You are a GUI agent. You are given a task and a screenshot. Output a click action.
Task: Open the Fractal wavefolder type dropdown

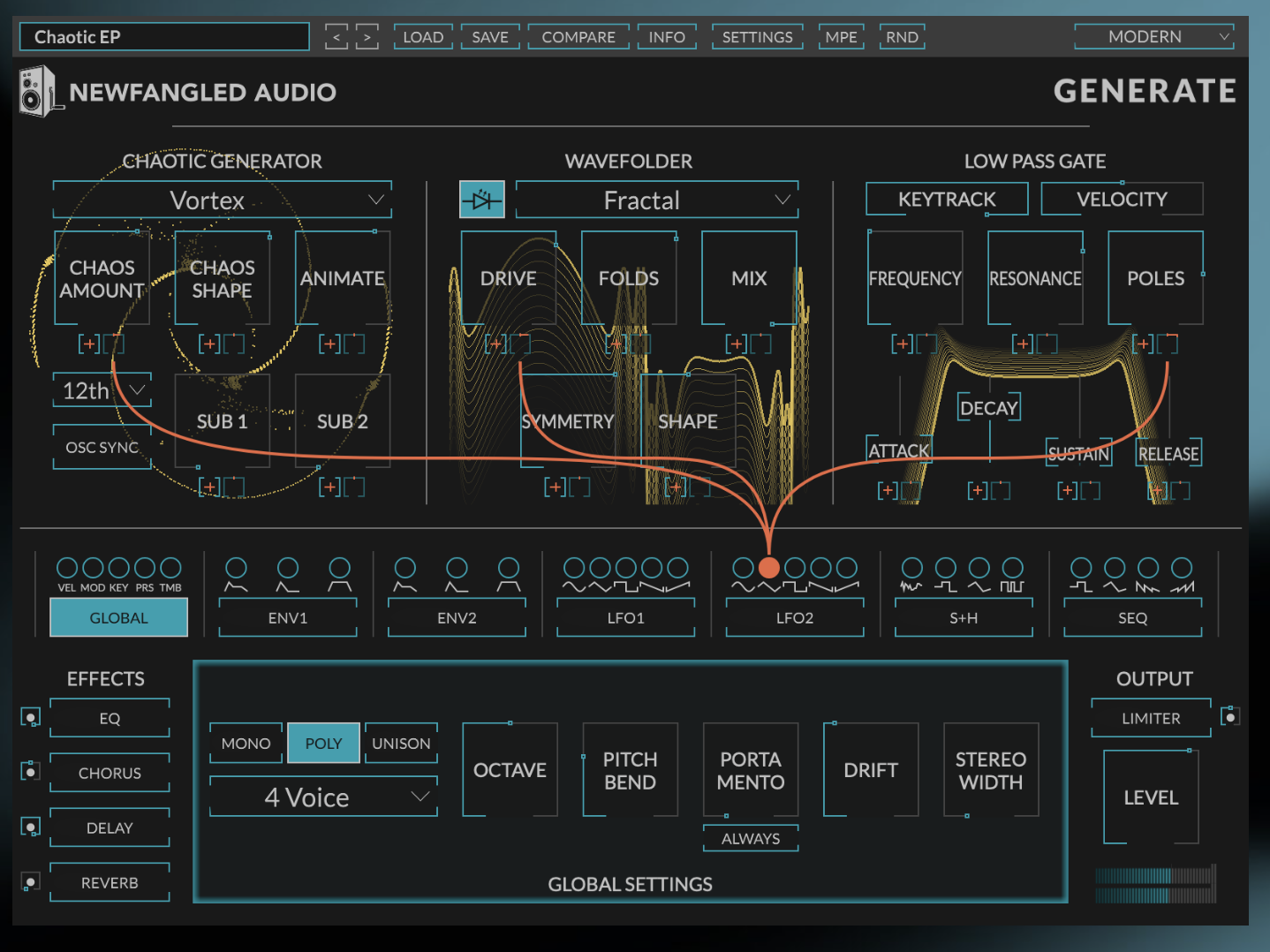click(657, 200)
